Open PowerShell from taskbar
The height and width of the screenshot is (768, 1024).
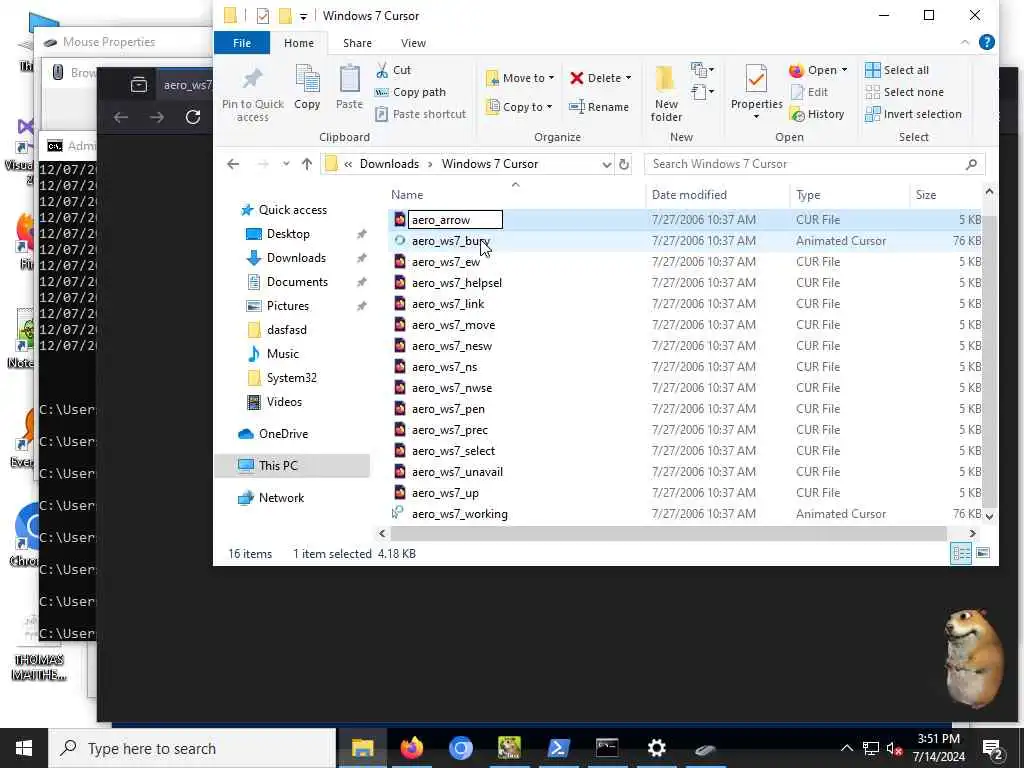point(558,748)
